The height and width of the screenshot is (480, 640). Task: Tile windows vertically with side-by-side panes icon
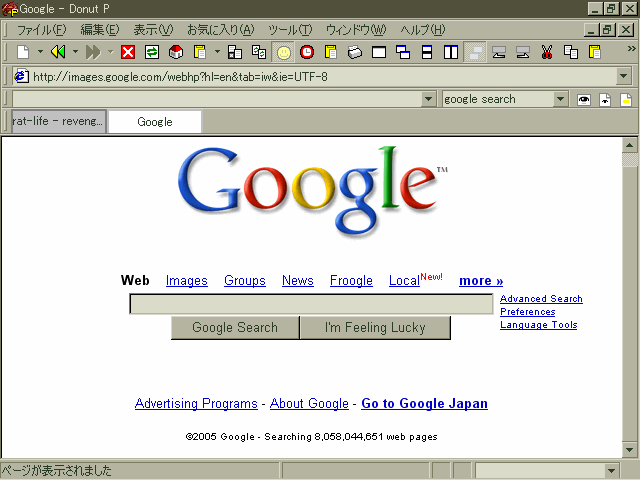pos(451,52)
